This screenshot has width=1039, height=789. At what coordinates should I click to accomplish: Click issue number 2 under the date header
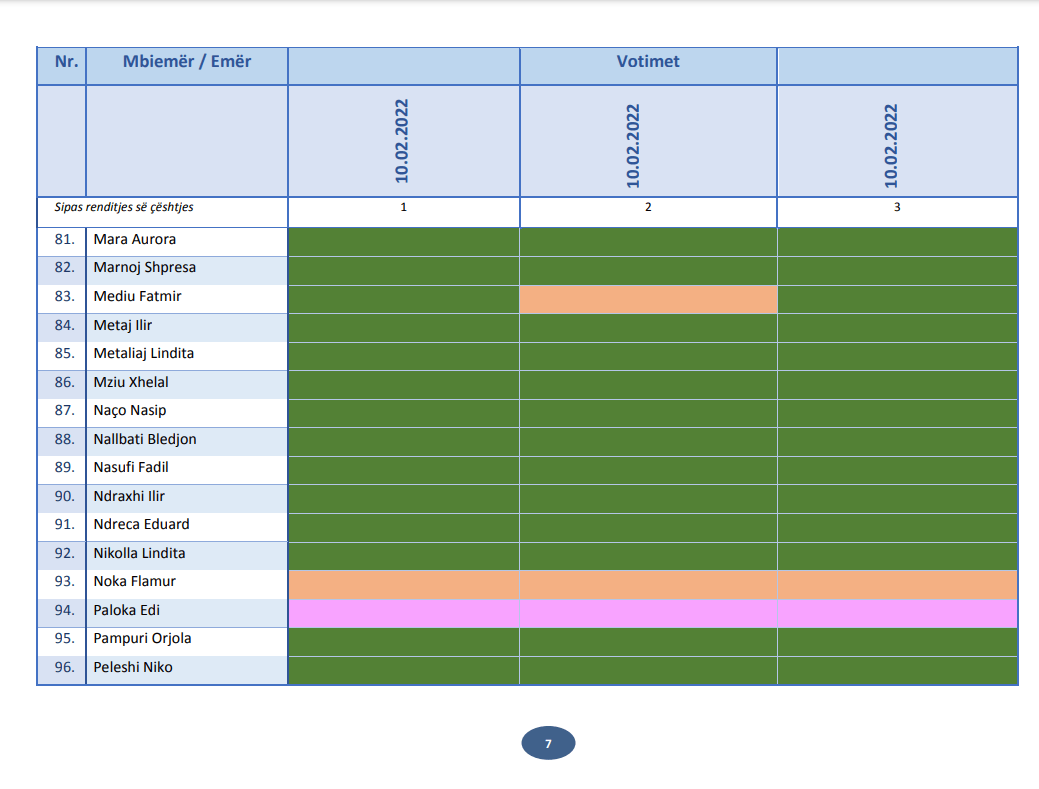648,208
